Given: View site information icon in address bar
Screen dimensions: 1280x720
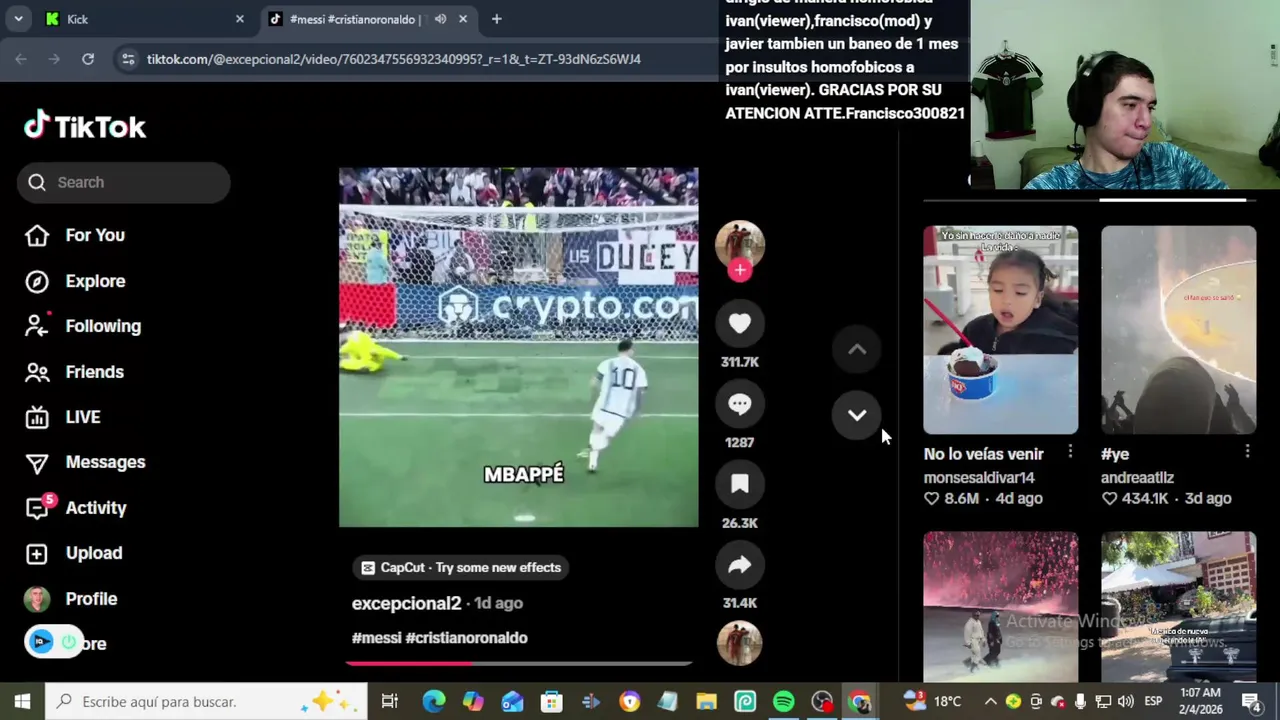Looking at the screenshot, I should pyautogui.click(x=128, y=59).
